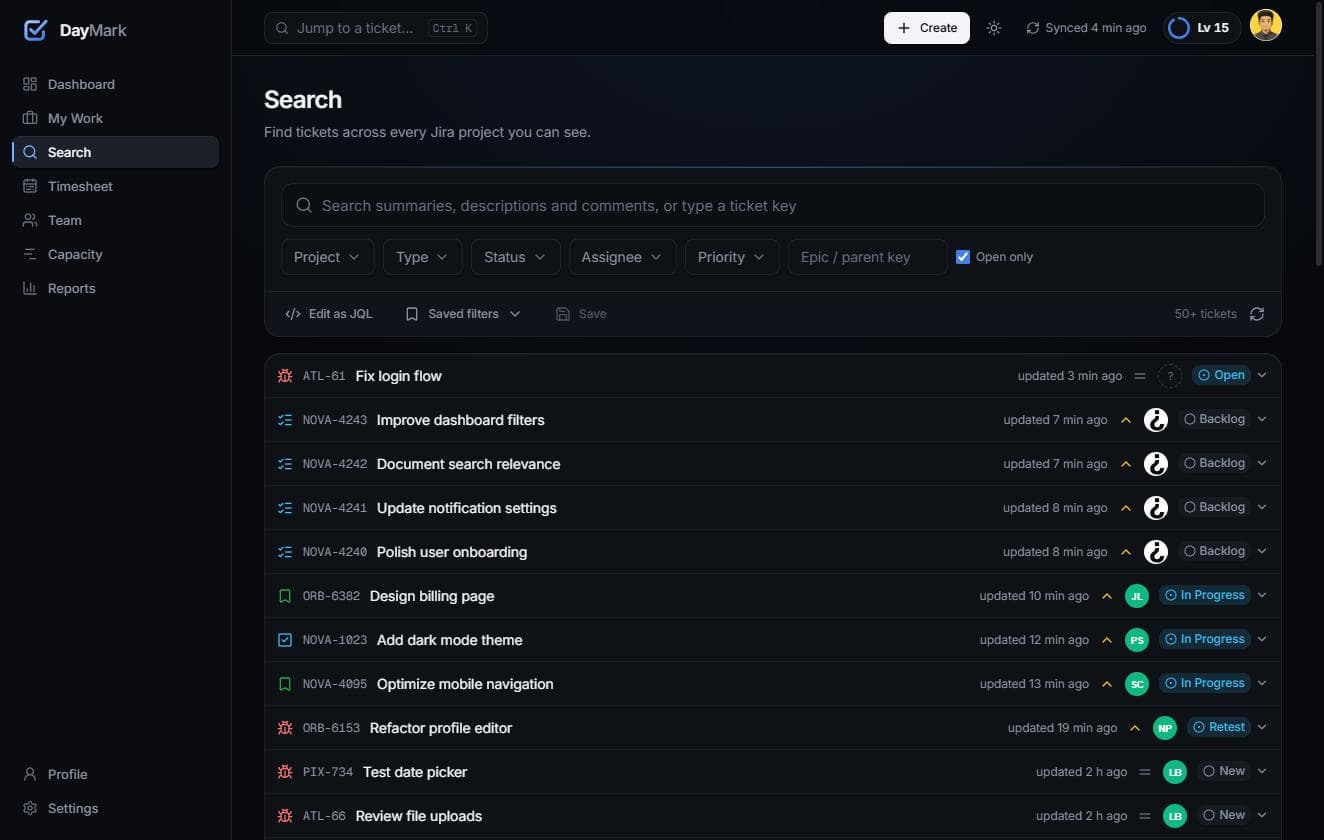Open the Type filter dropdown
The image size is (1324, 840).
click(423, 257)
